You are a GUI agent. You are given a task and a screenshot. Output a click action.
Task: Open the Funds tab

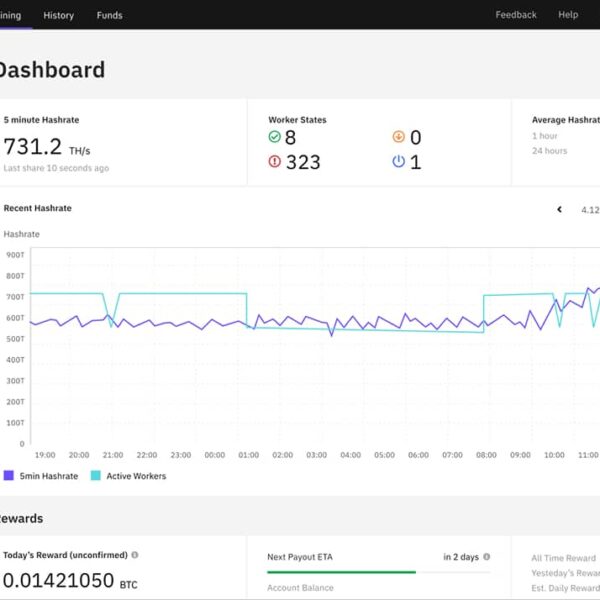tap(110, 15)
